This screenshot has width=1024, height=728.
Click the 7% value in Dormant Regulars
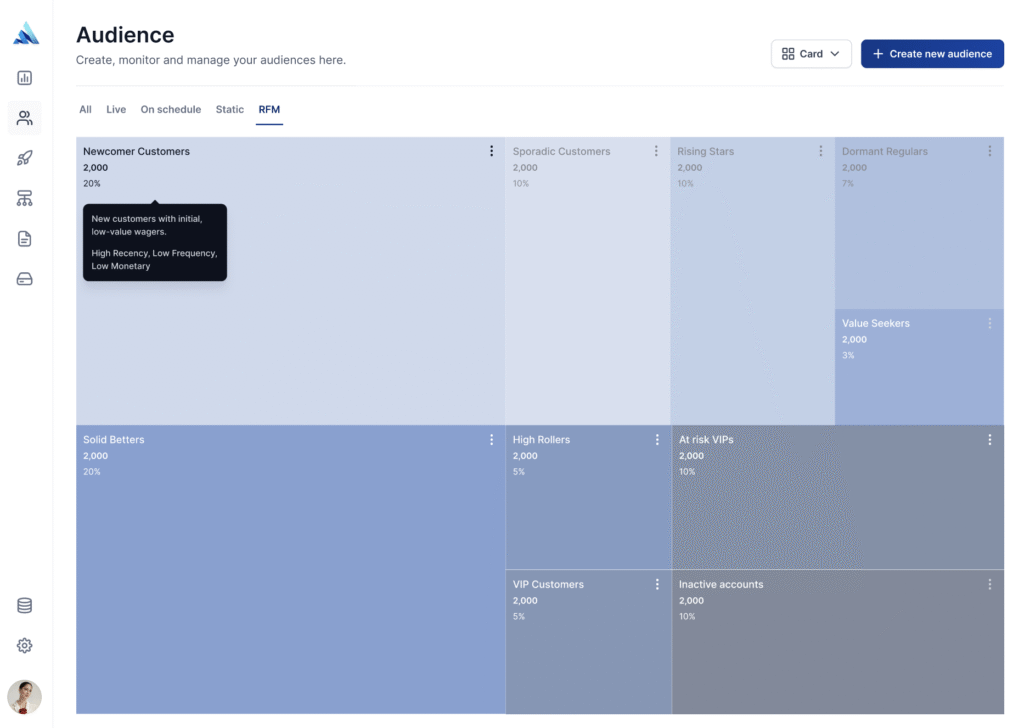(848, 183)
